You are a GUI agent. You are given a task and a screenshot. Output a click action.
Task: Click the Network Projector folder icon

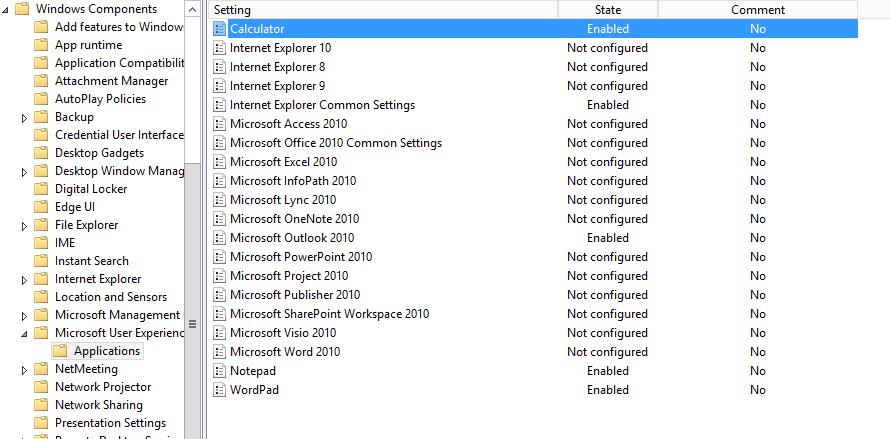(41, 387)
